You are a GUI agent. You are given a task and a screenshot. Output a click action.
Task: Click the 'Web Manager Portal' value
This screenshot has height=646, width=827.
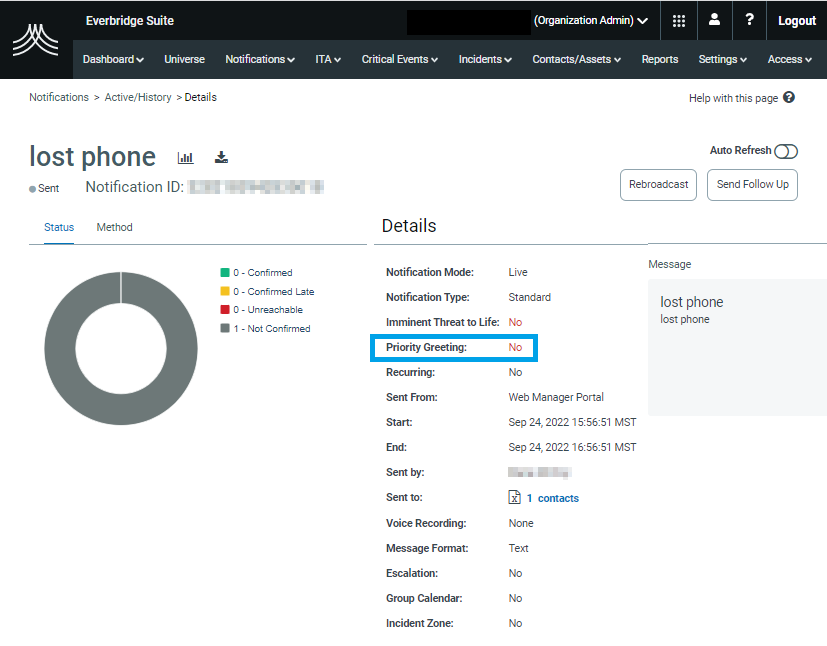point(556,397)
